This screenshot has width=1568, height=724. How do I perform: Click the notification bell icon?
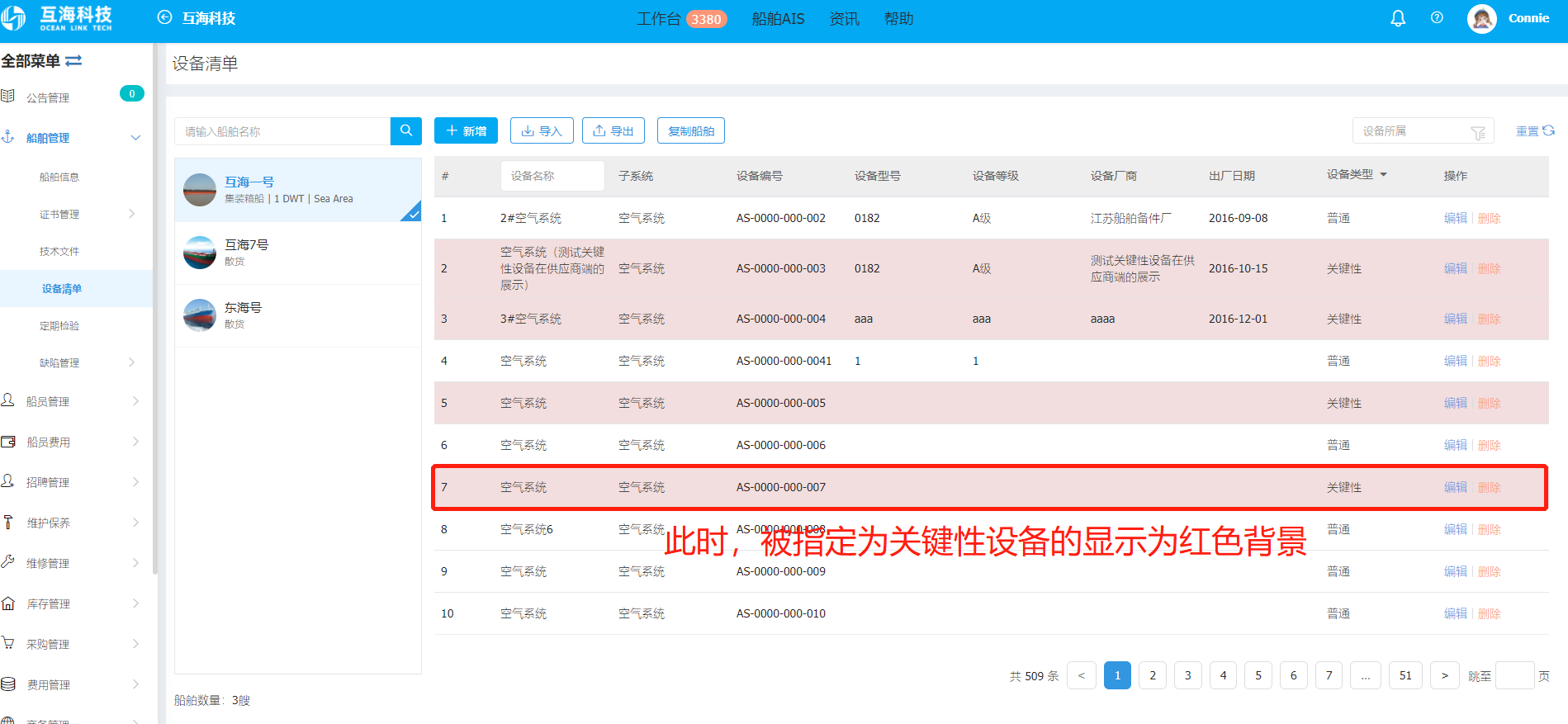click(x=1398, y=18)
